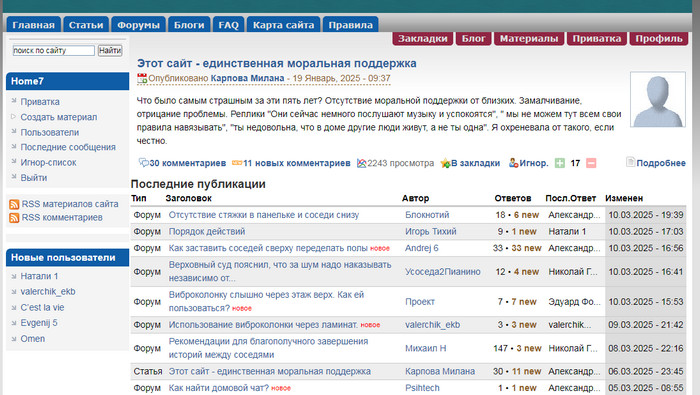Open author Psihtech profile

422,388
